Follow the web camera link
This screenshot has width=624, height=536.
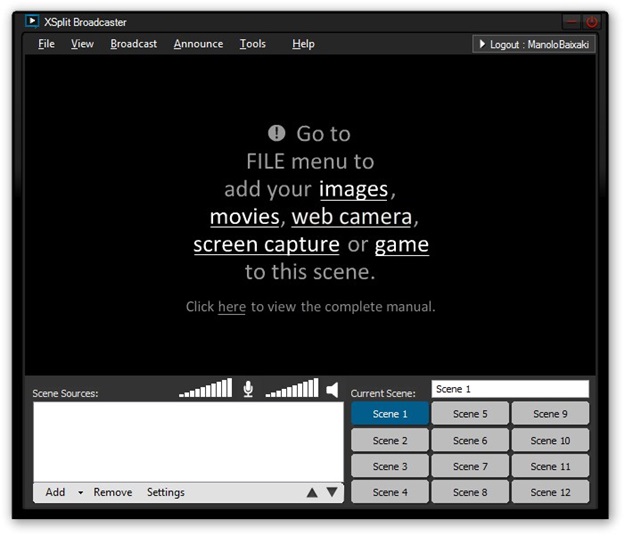[352, 217]
